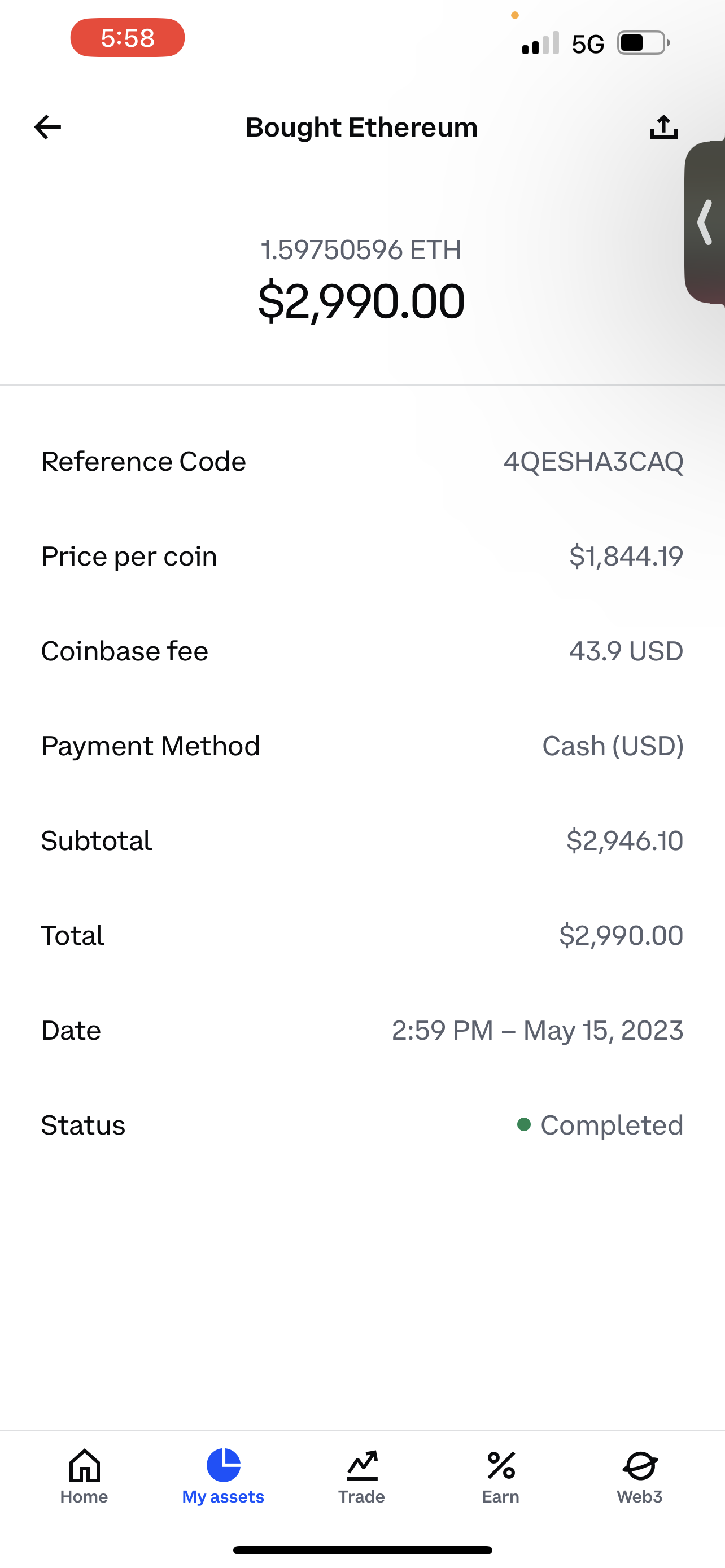Tap the My assets pie icon
725x1568 pixels.
tap(224, 1465)
